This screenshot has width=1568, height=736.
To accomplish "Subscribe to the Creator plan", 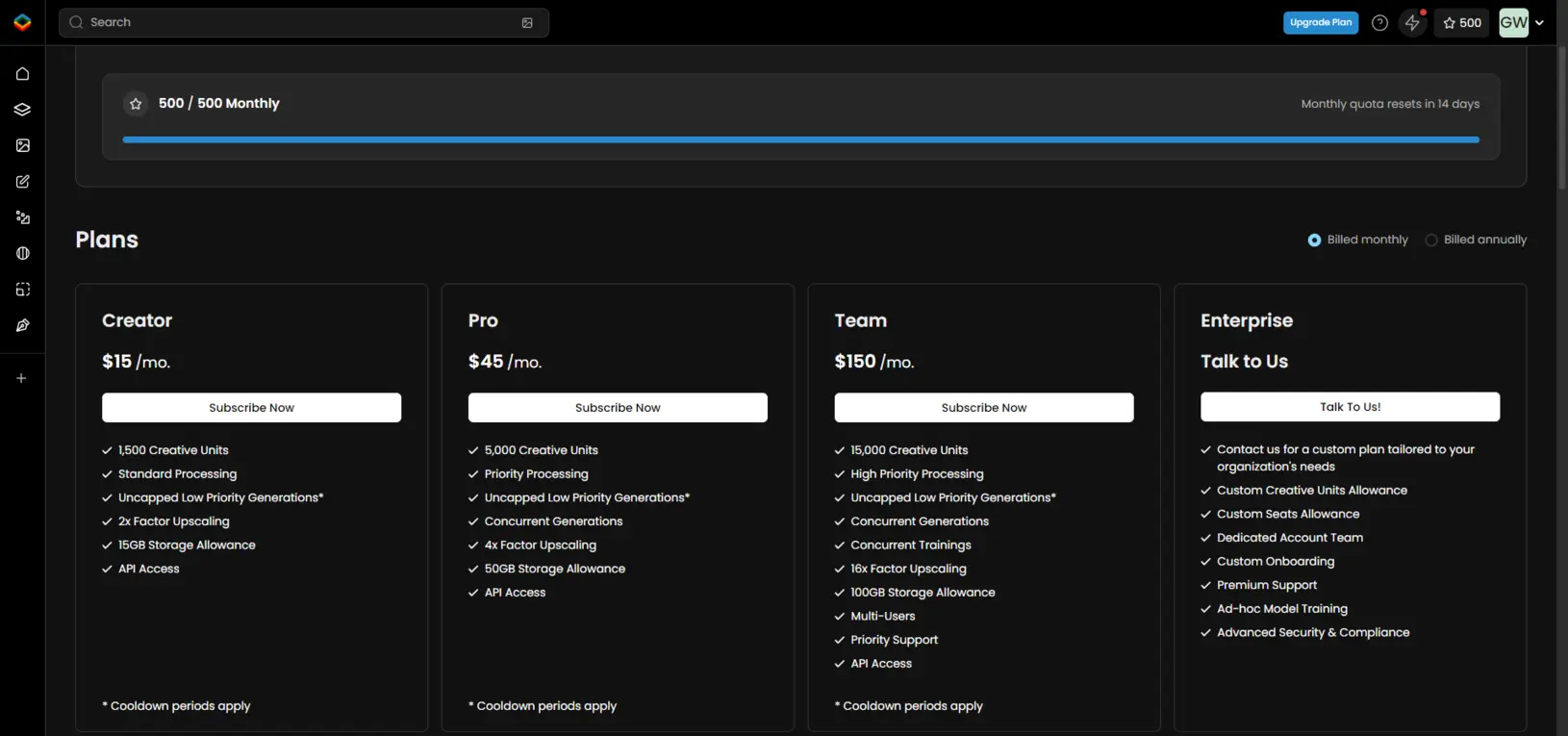I will click(252, 408).
